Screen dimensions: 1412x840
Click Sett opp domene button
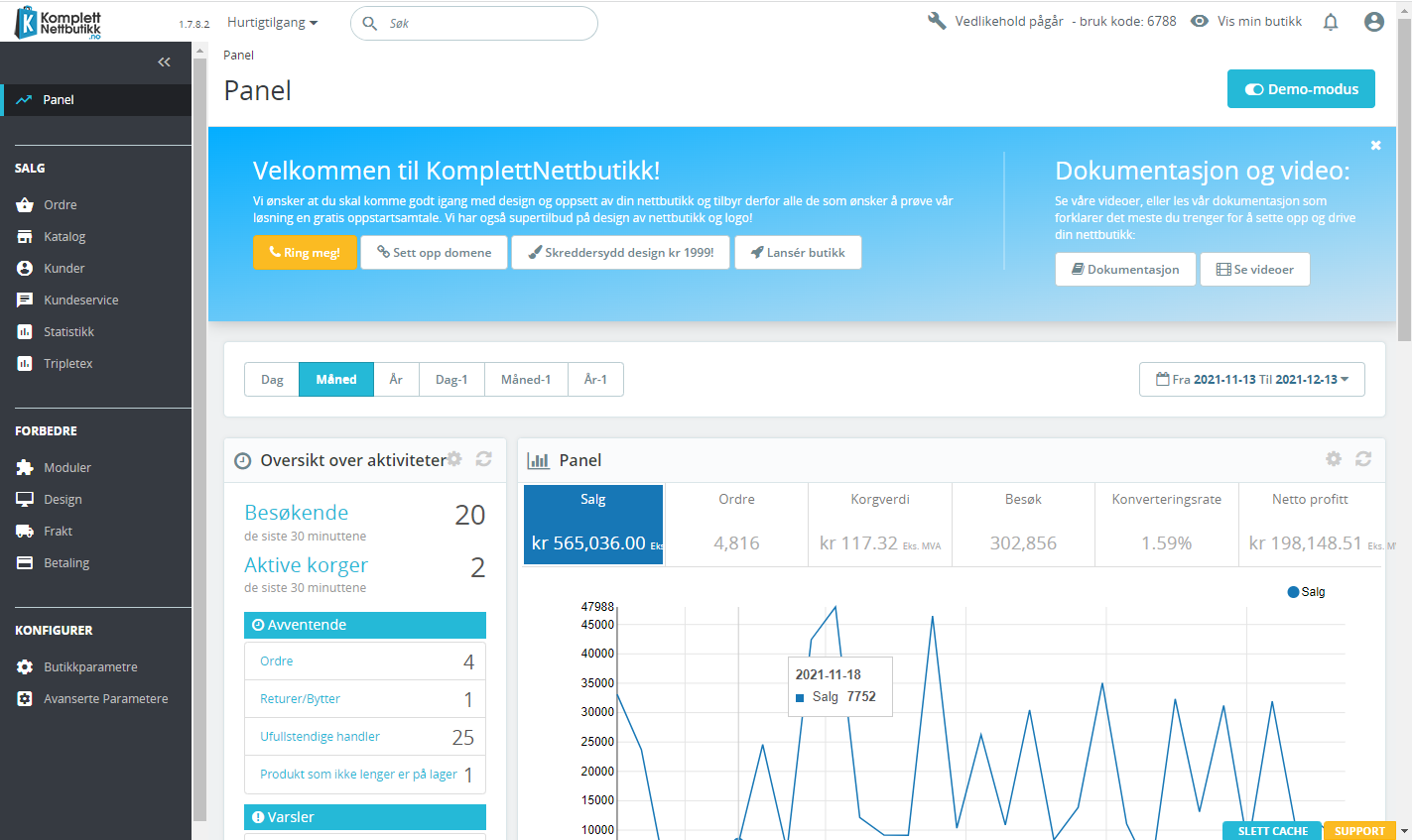click(434, 253)
